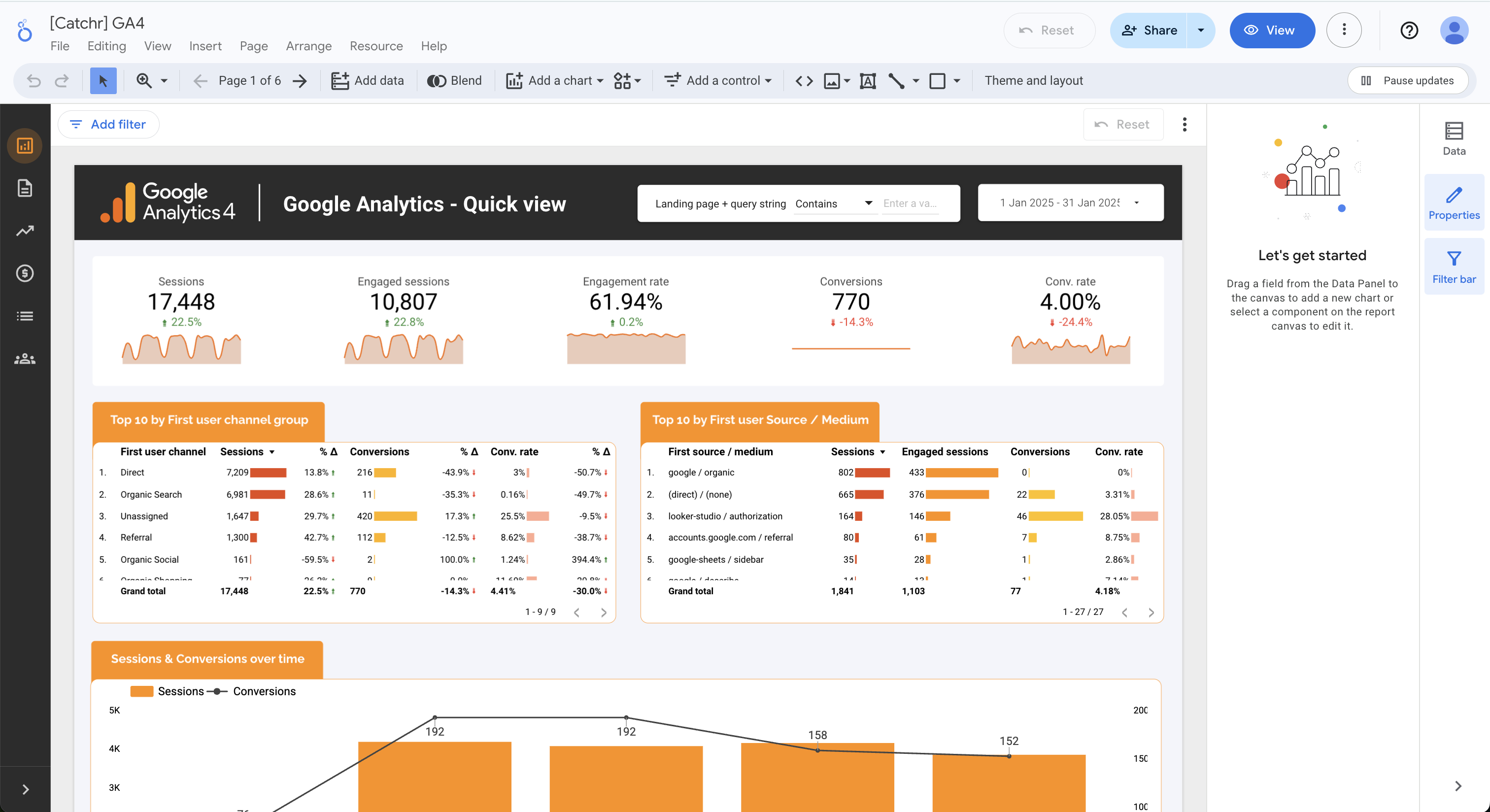
Task: Open the Contains condition dropdown
Action: (834, 203)
